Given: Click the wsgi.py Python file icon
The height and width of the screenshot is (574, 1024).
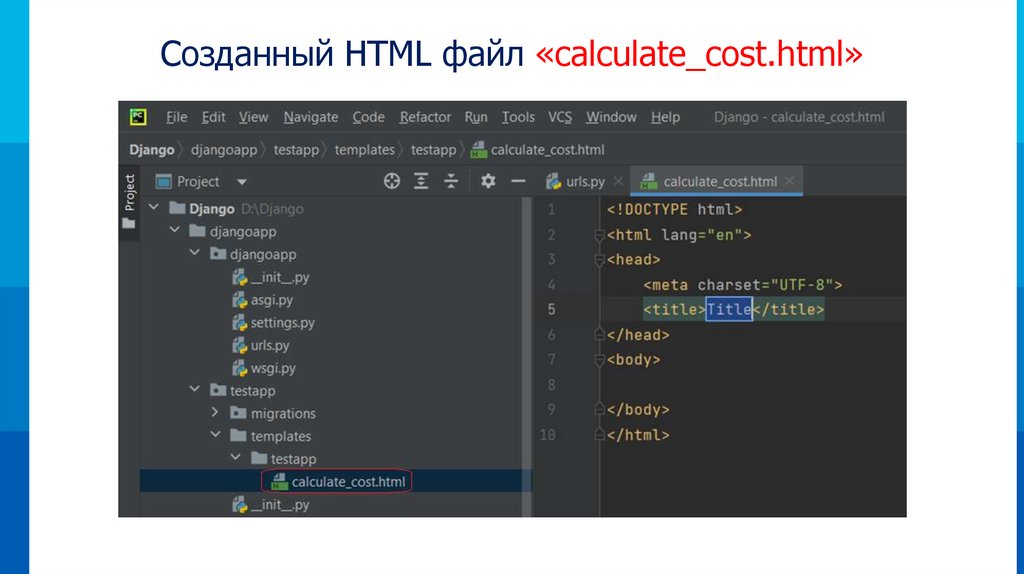Looking at the screenshot, I should 240,368.
